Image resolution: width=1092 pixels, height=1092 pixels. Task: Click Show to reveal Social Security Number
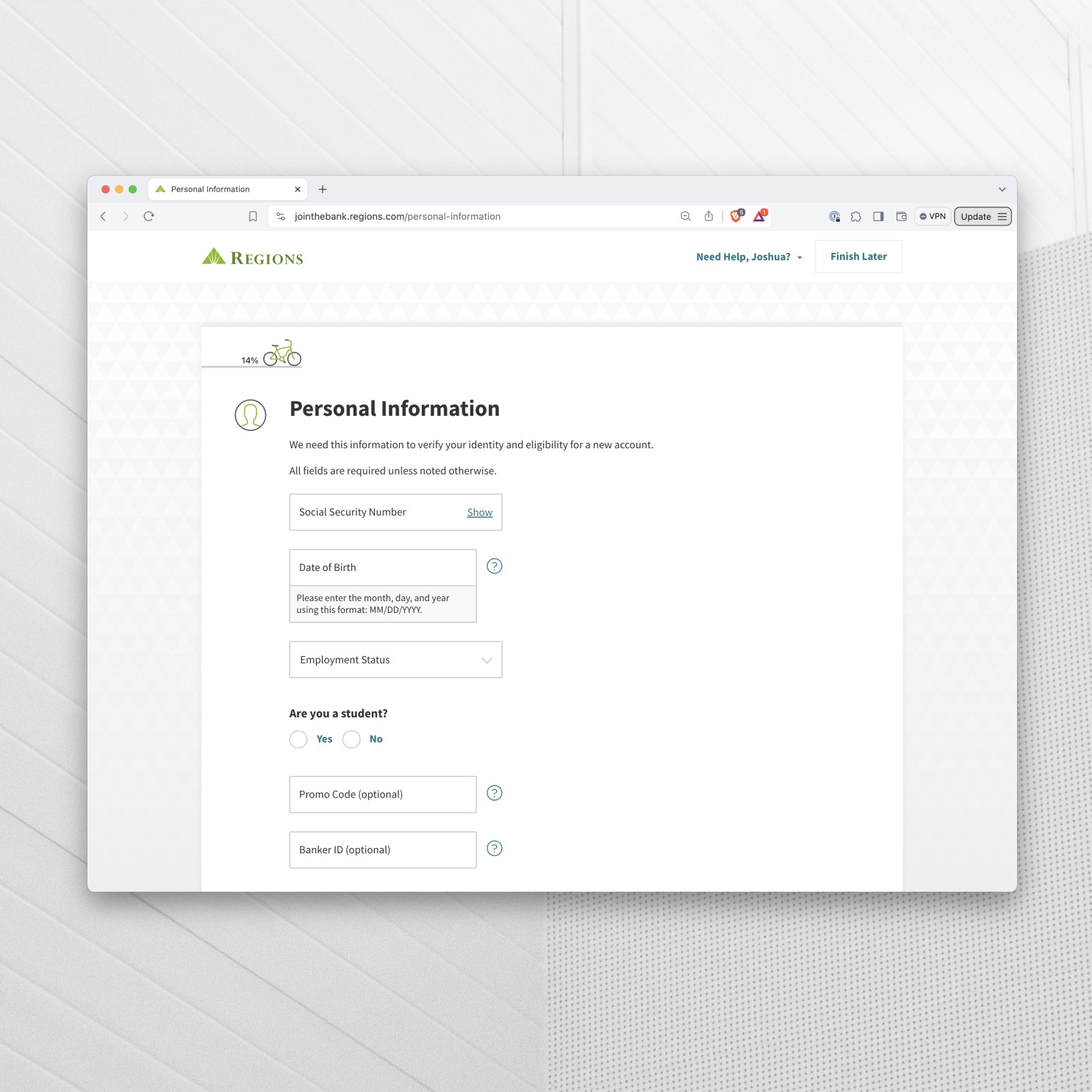(479, 512)
